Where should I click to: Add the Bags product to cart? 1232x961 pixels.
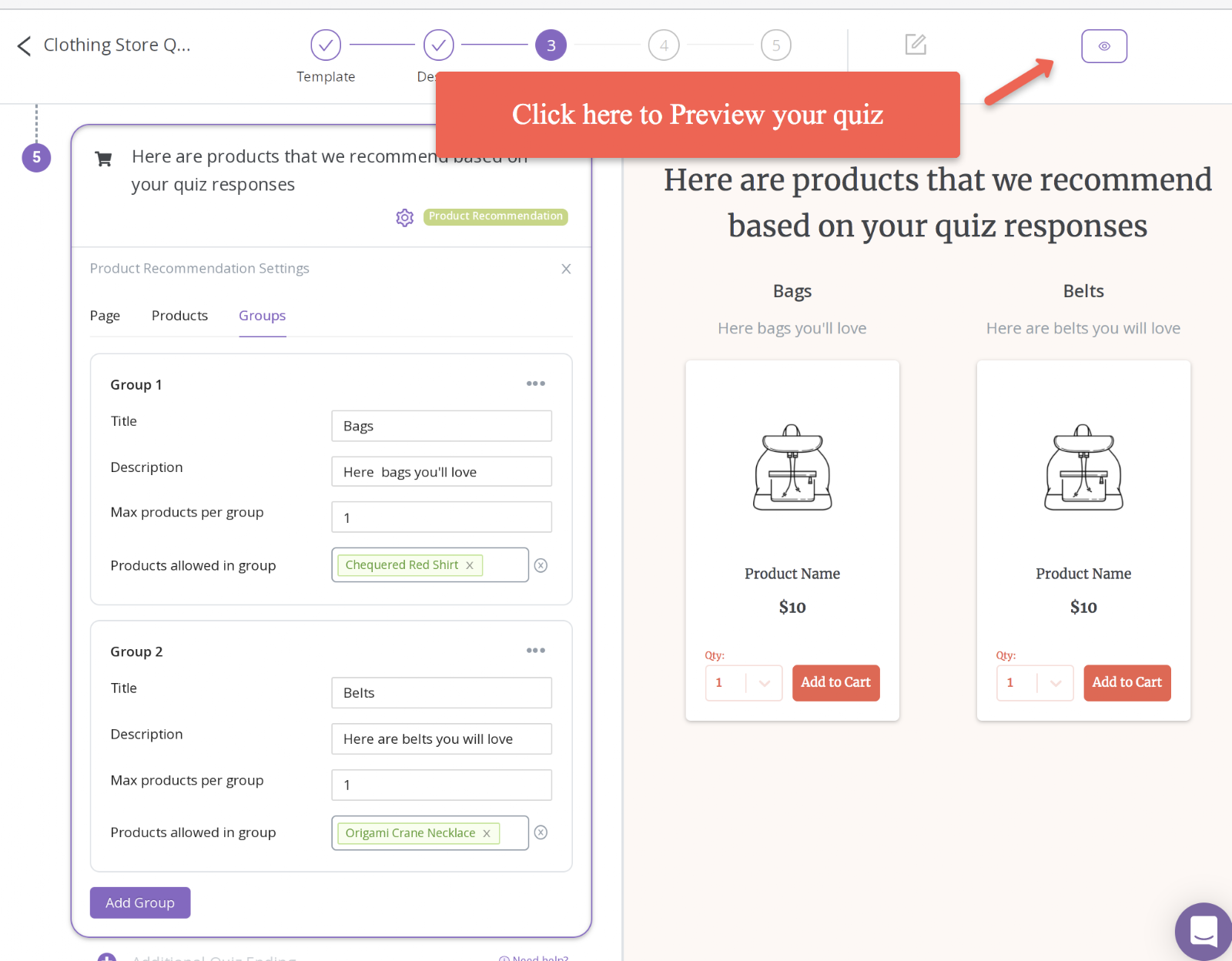tap(835, 683)
